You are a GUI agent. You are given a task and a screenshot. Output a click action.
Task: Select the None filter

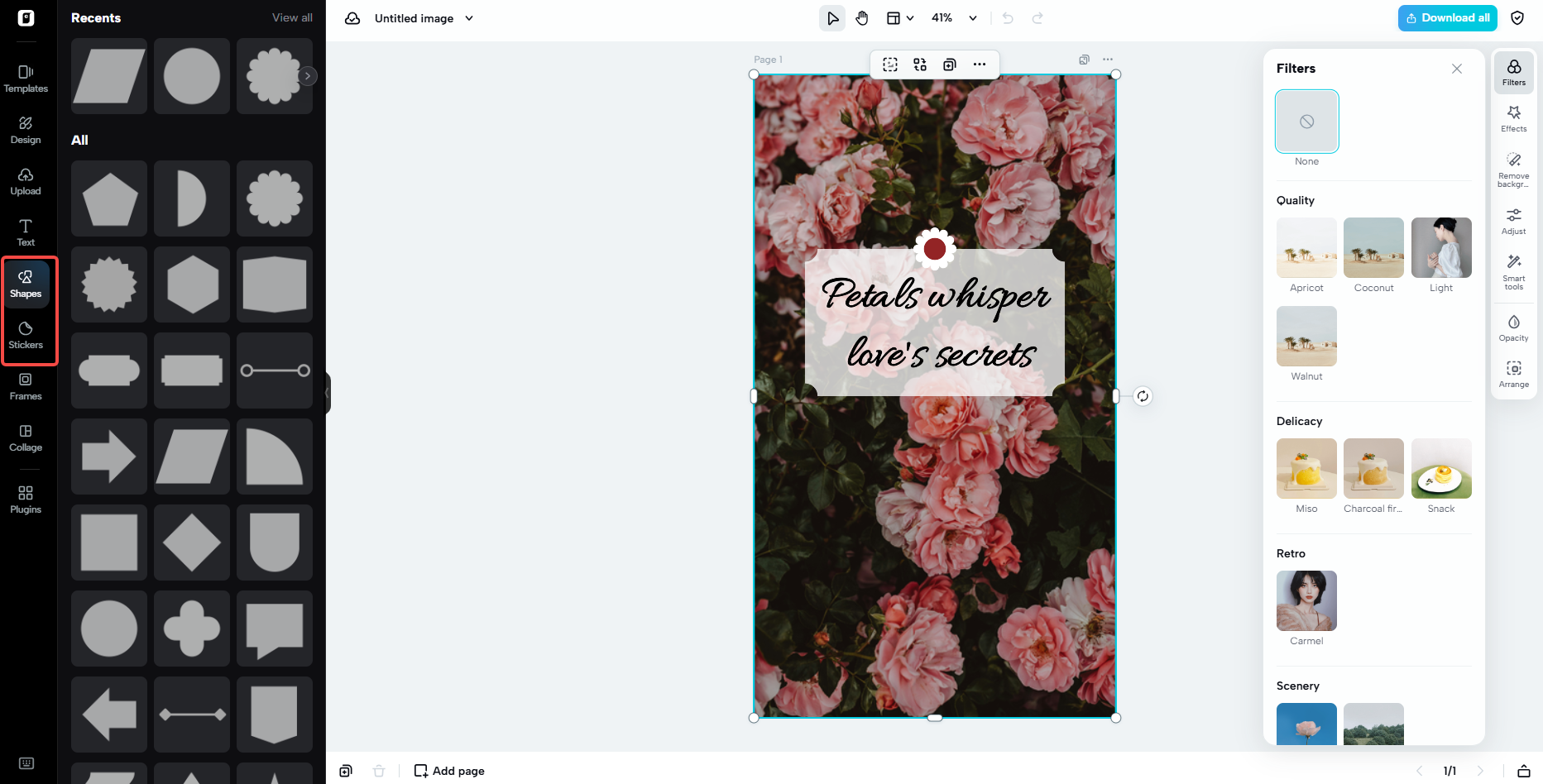click(1307, 122)
